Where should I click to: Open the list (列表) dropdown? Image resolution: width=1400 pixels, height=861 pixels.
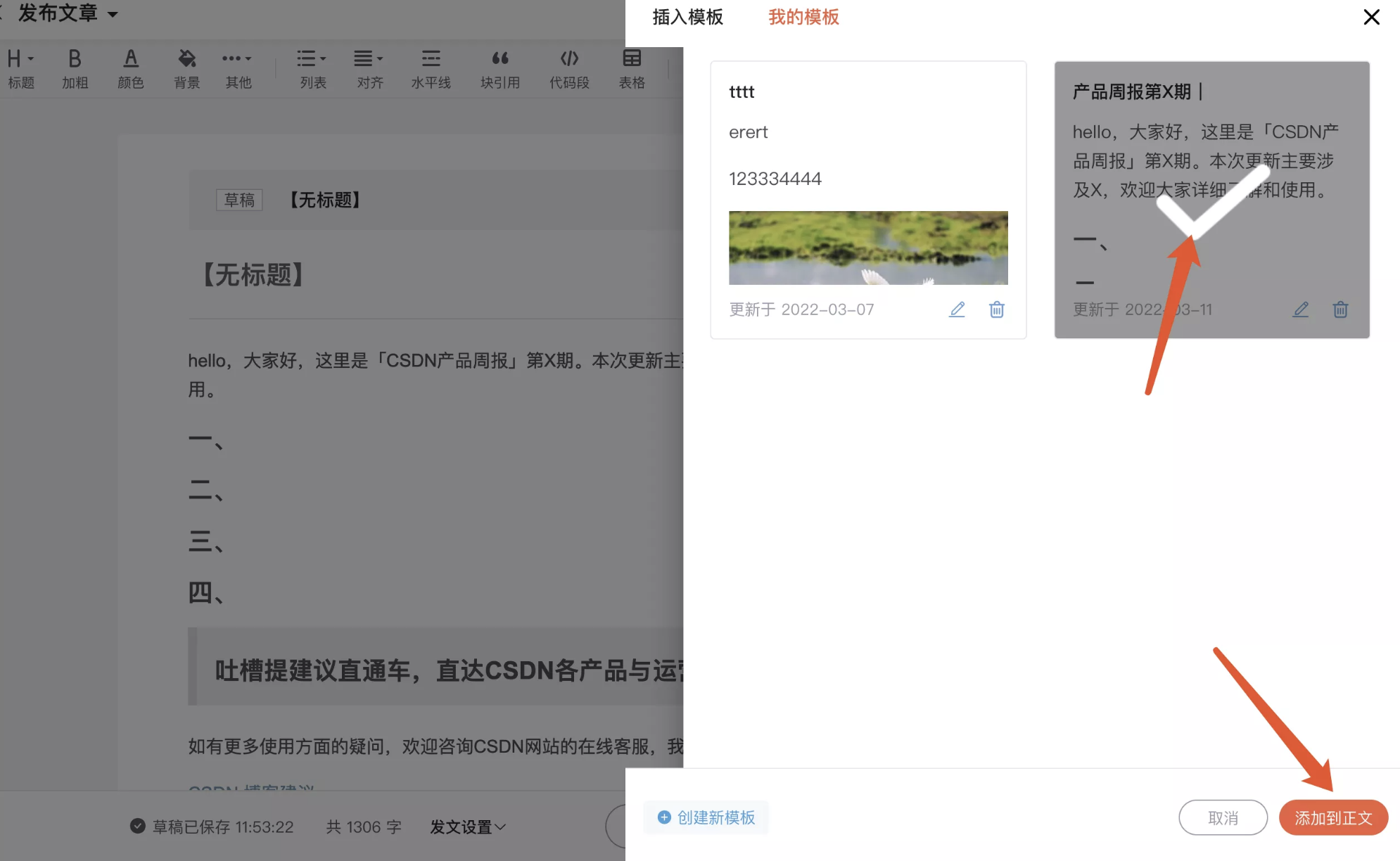[x=313, y=68]
